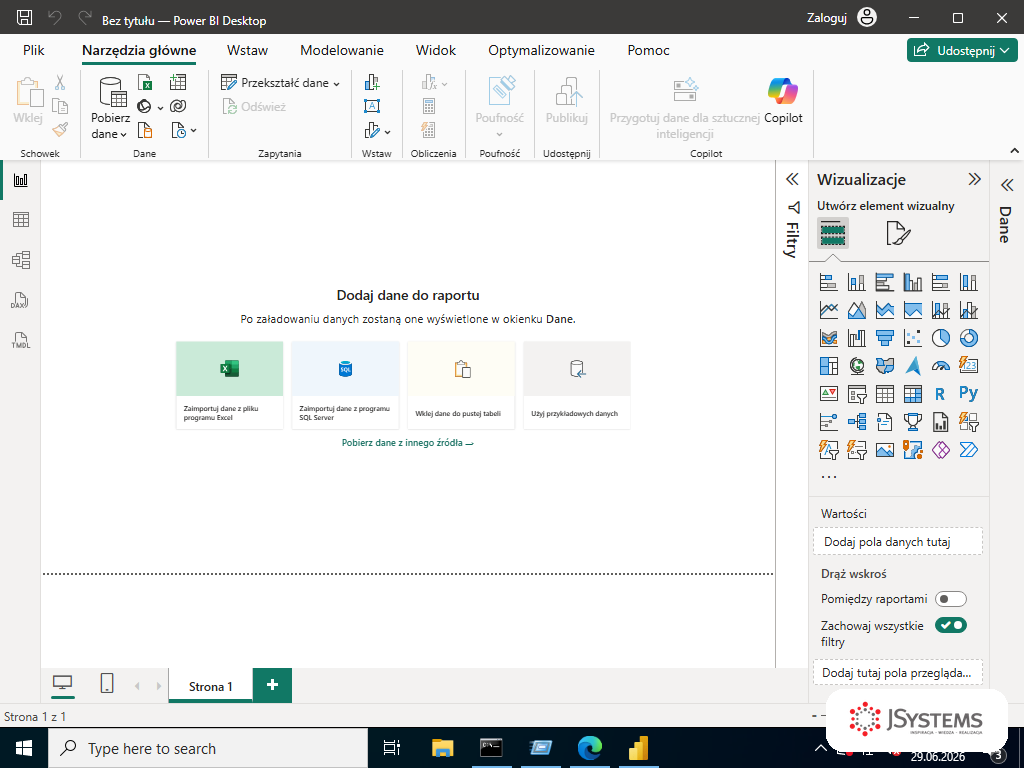Select the Excel workbook data source icon in the ribbon
The width and height of the screenshot is (1024, 768).
click(x=145, y=82)
